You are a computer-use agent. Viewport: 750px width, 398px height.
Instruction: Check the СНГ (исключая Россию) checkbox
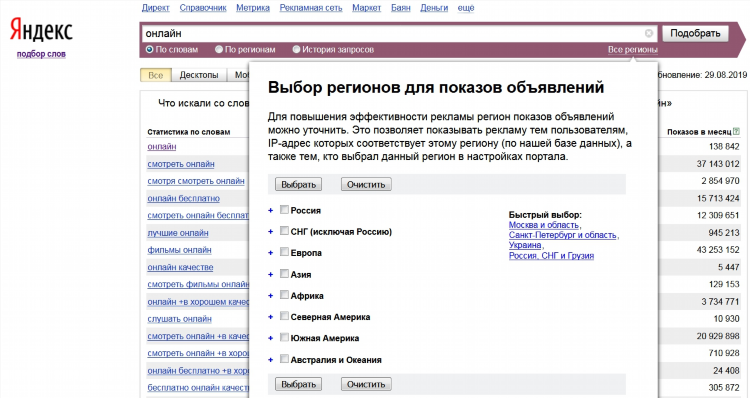click(x=284, y=231)
